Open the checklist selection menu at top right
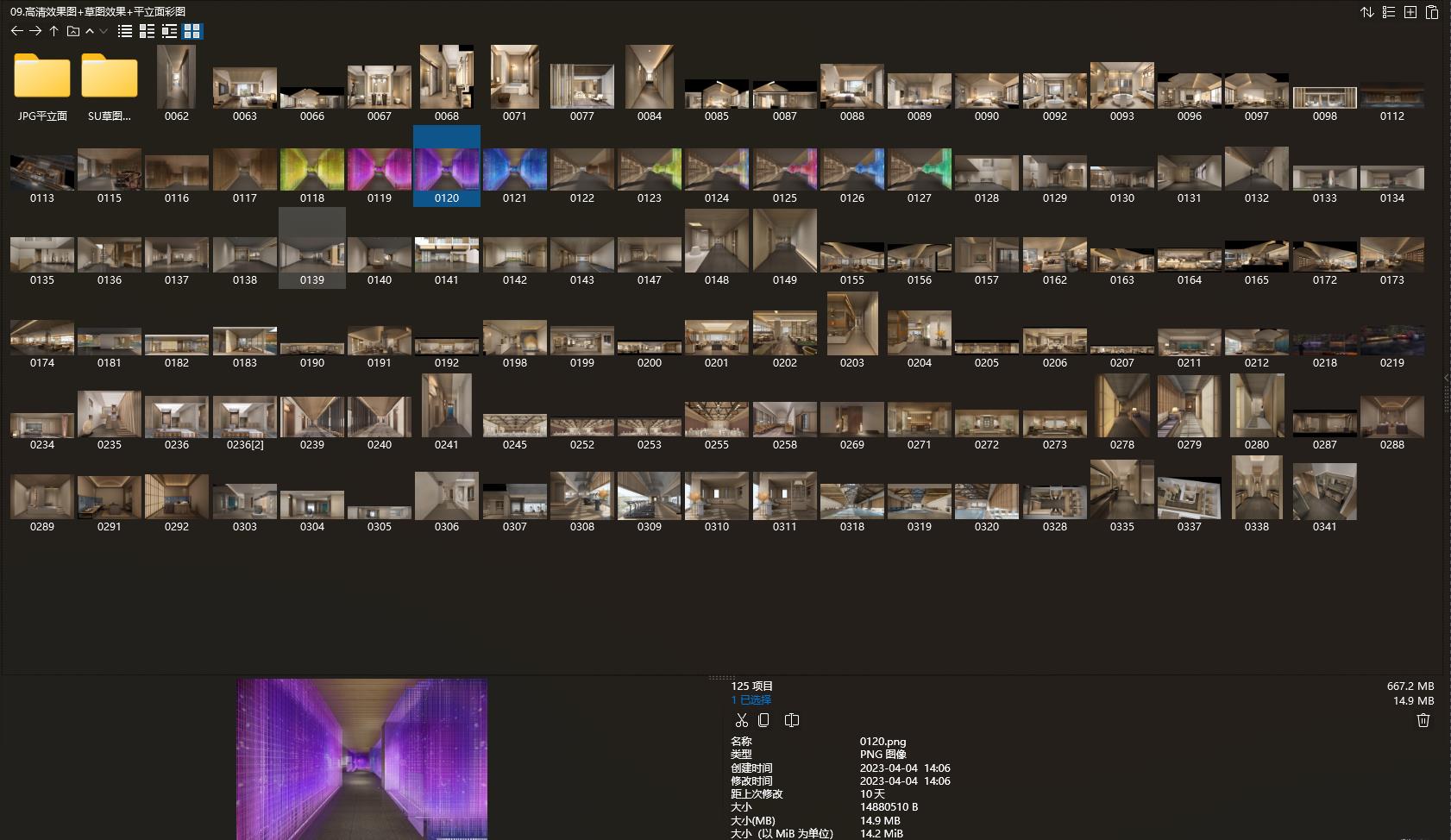This screenshot has height=840, width=1451. pyautogui.click(x=1389, y=12)
